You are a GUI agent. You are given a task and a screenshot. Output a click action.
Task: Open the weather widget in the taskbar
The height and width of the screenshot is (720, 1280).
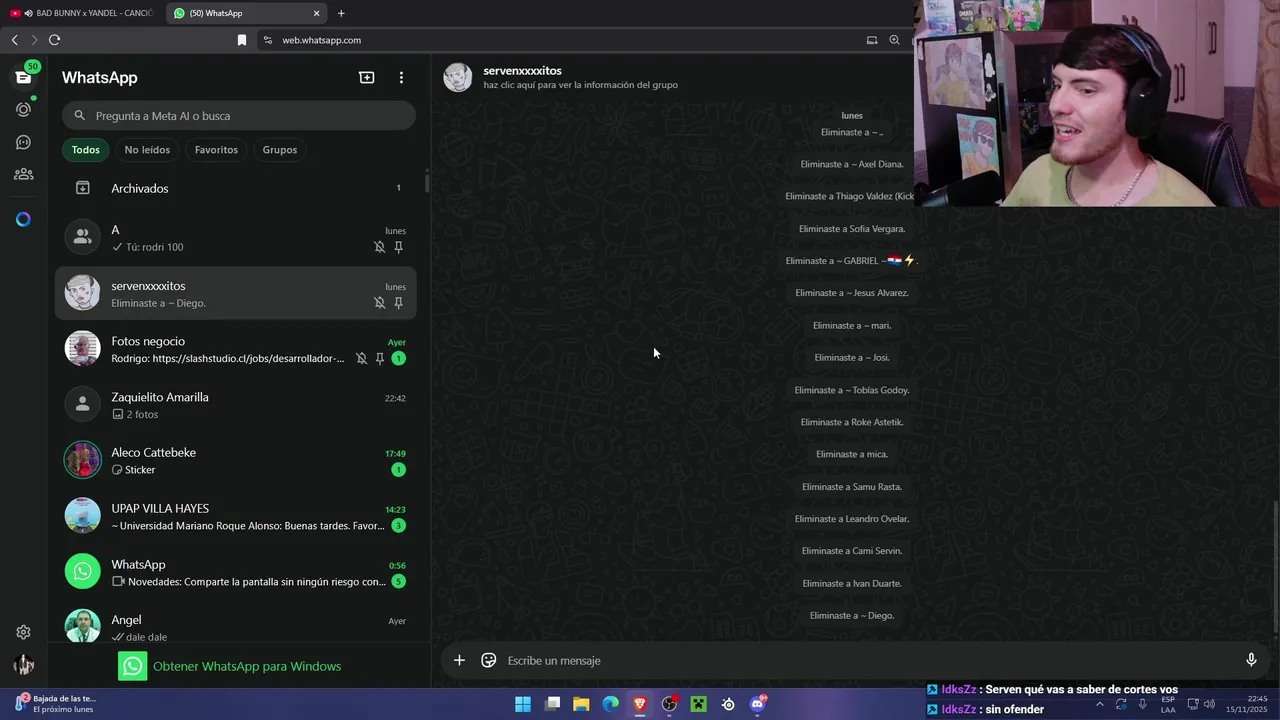(58, 704)
